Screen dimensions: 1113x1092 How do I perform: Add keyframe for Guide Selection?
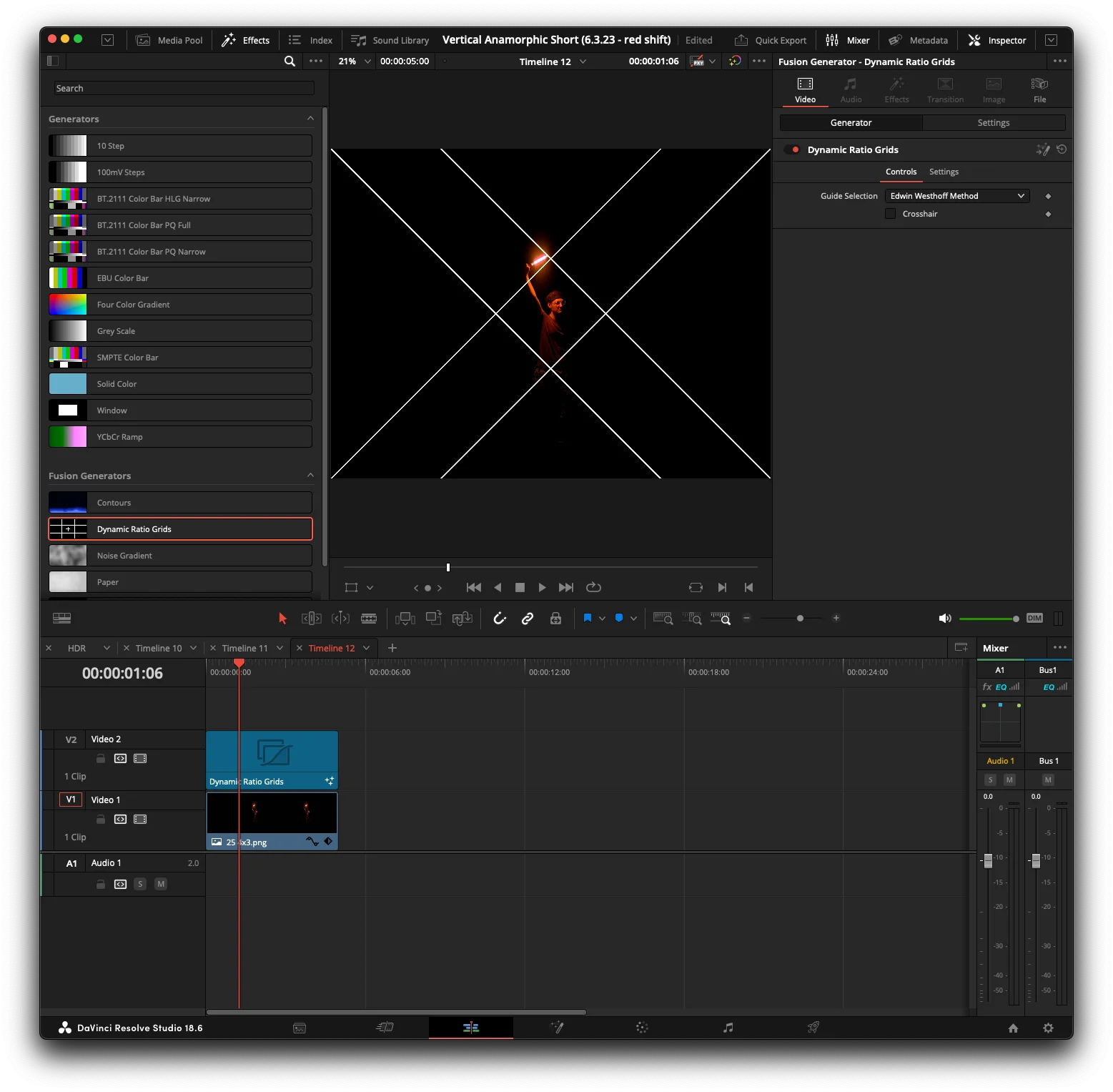click(x=1048, y=196)
